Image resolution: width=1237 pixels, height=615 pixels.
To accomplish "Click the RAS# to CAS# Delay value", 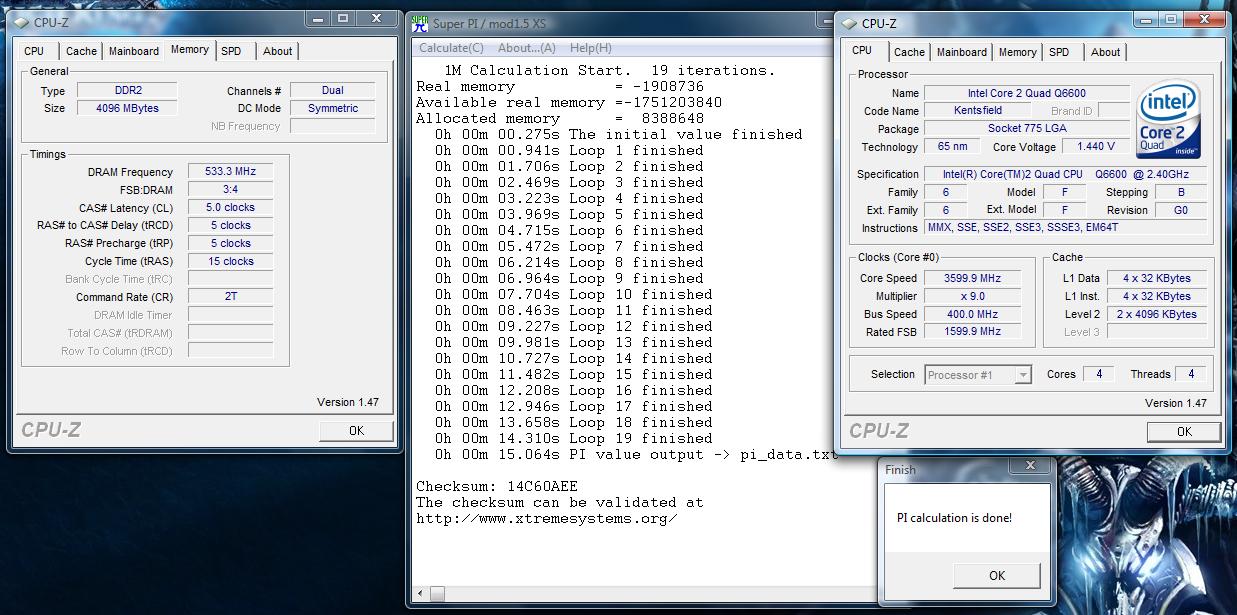I will click(x=231, y=226).
